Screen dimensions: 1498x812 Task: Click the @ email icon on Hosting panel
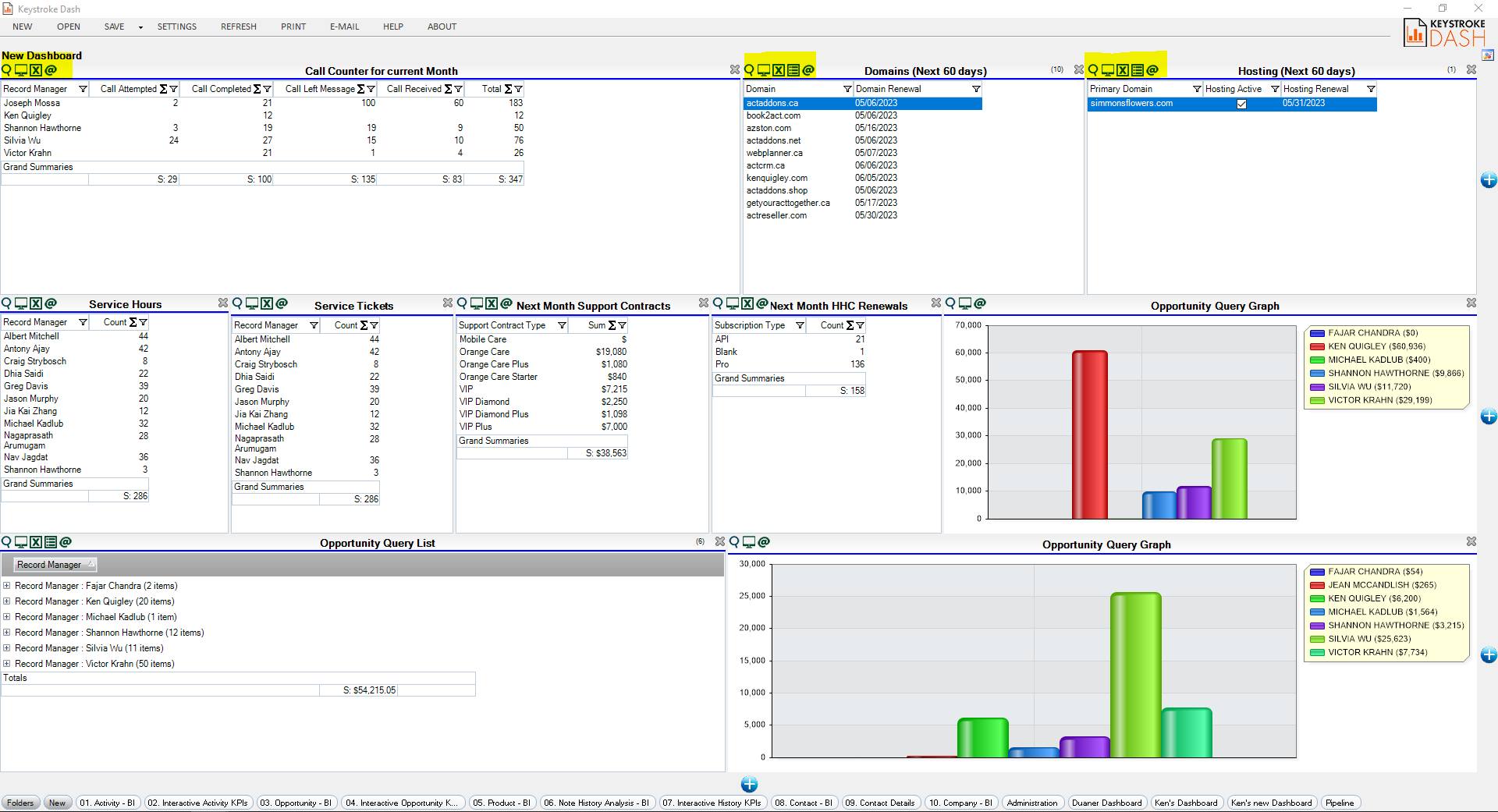[1152, 70]
